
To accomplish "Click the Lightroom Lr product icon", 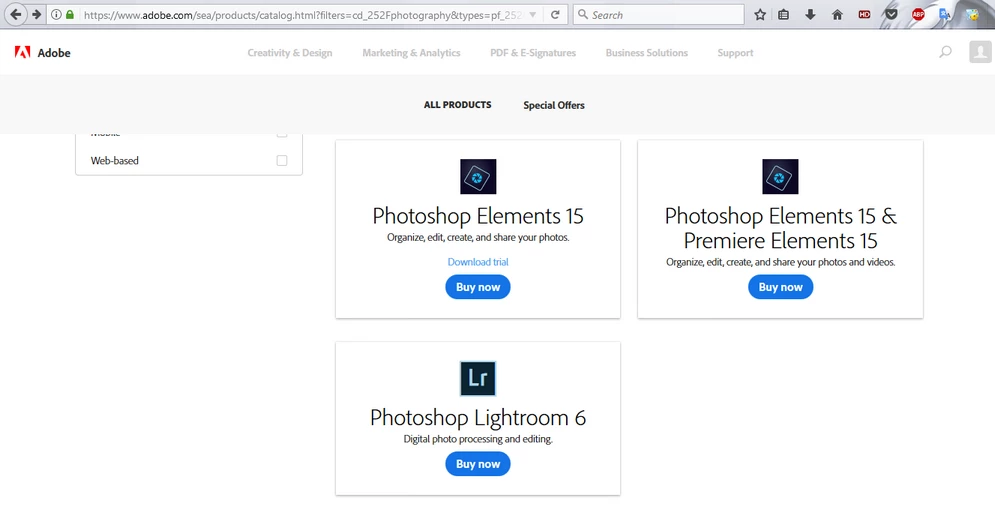I will 478,378.
